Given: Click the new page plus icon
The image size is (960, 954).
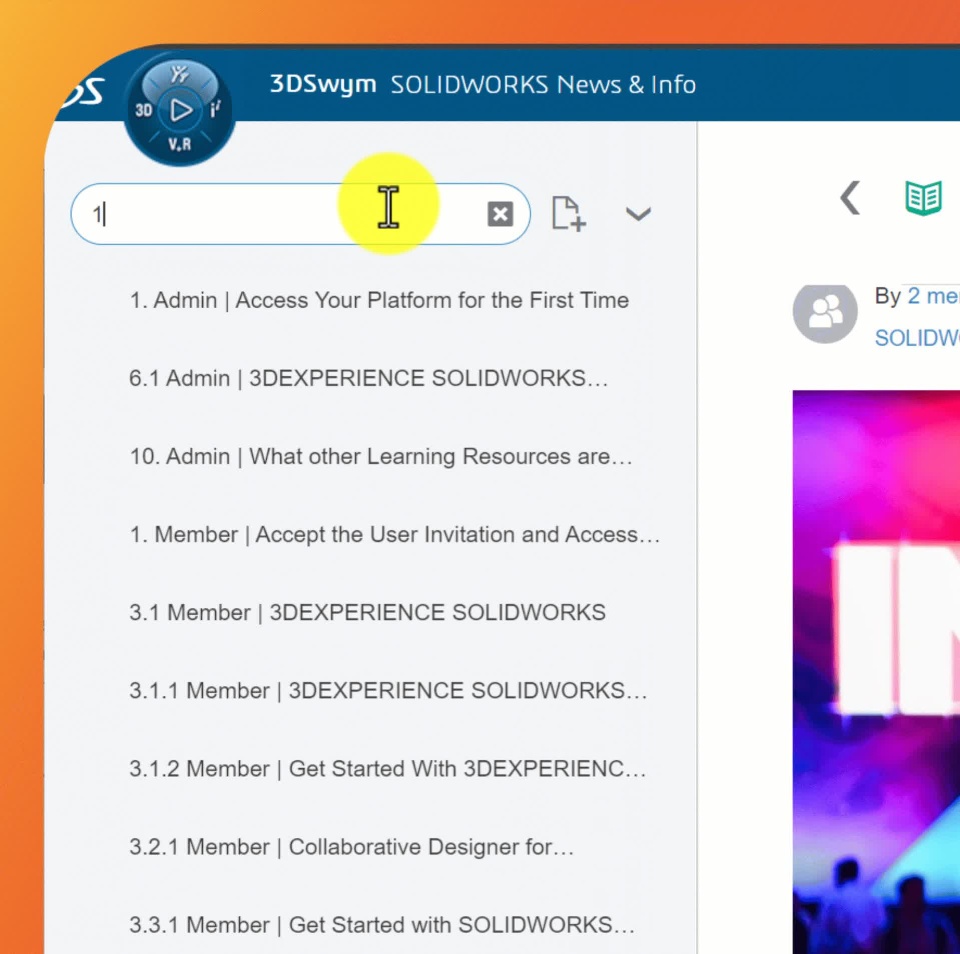Looking at the screenshot, I should pos(568,214).
